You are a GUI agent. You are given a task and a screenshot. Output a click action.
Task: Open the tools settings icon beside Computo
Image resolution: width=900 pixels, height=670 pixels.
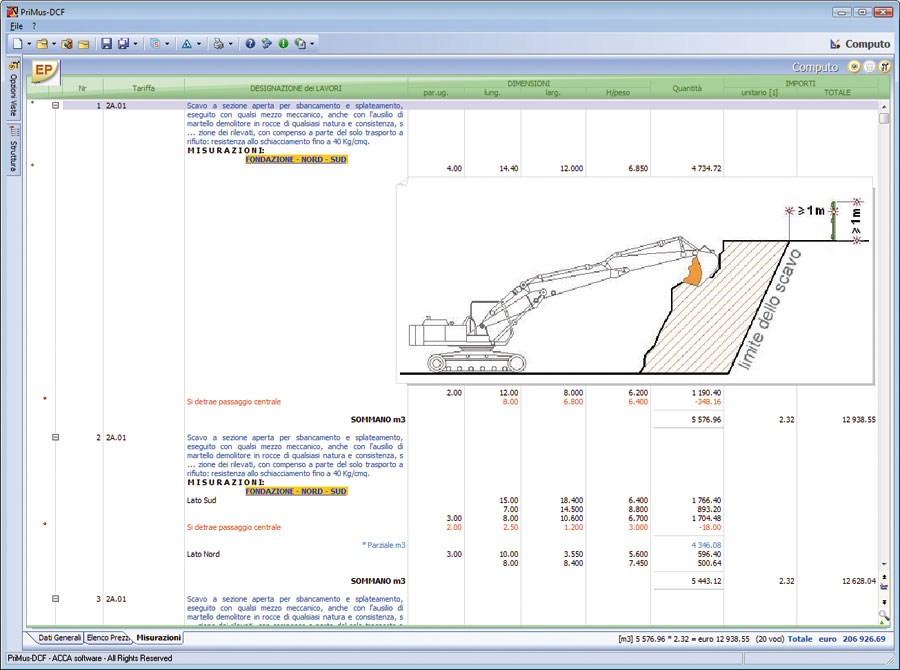[885, 67]
